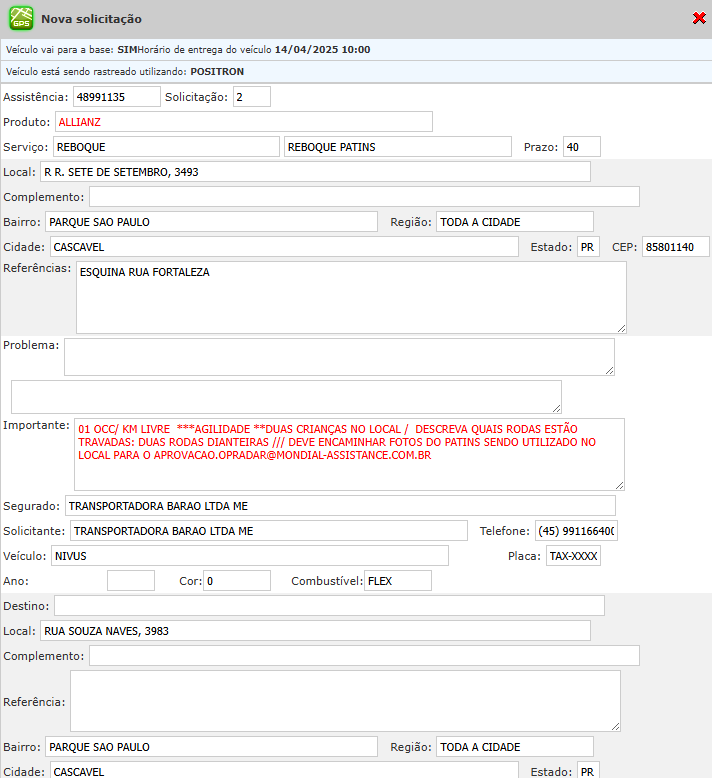Select the Segurado field

[339, 506]
